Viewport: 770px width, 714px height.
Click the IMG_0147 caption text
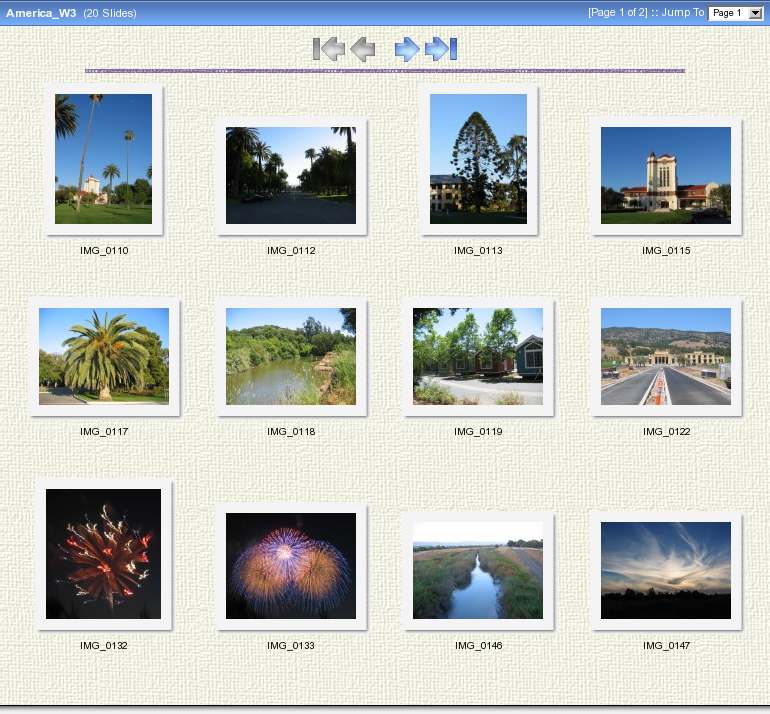(x=666, y=645)
